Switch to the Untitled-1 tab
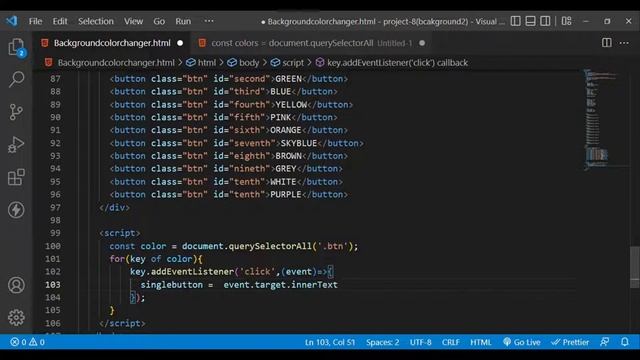 (312, 43)
